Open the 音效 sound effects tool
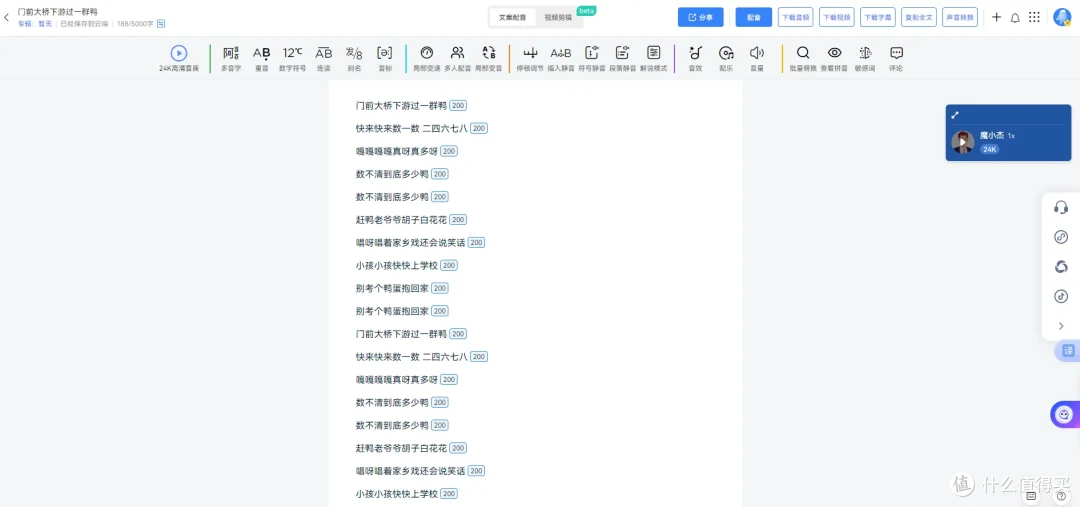Viewport: 1080px width, 507px height. point(695,59)
